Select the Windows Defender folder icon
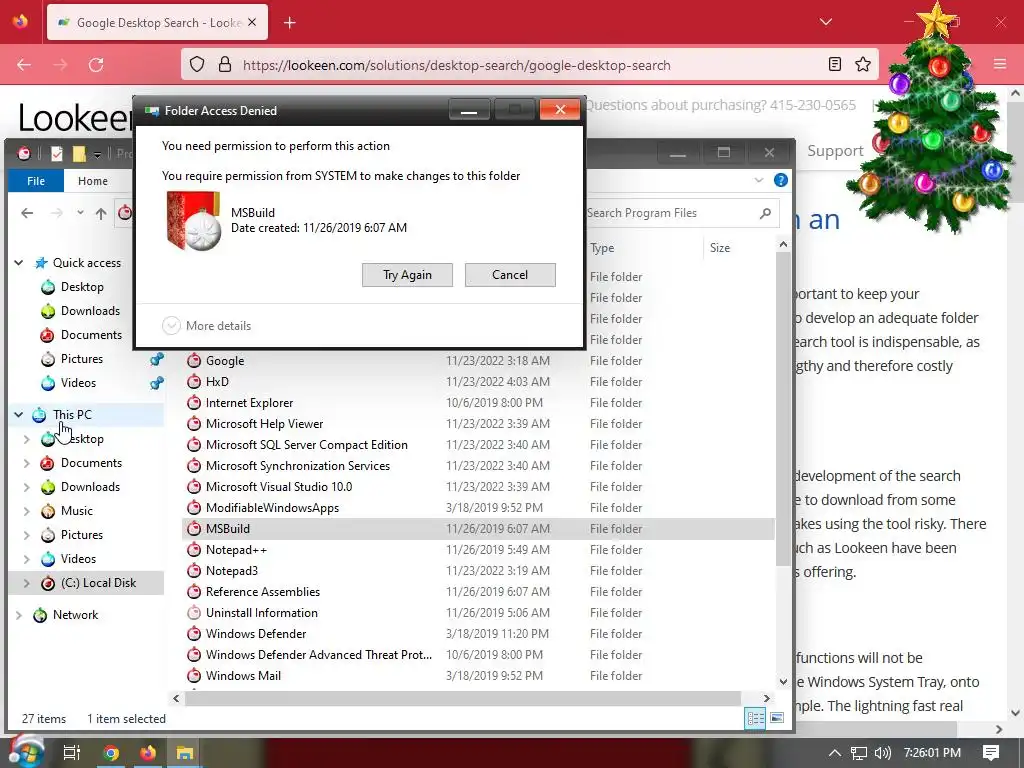This screenshot has height=768, width=1024. 193,634
